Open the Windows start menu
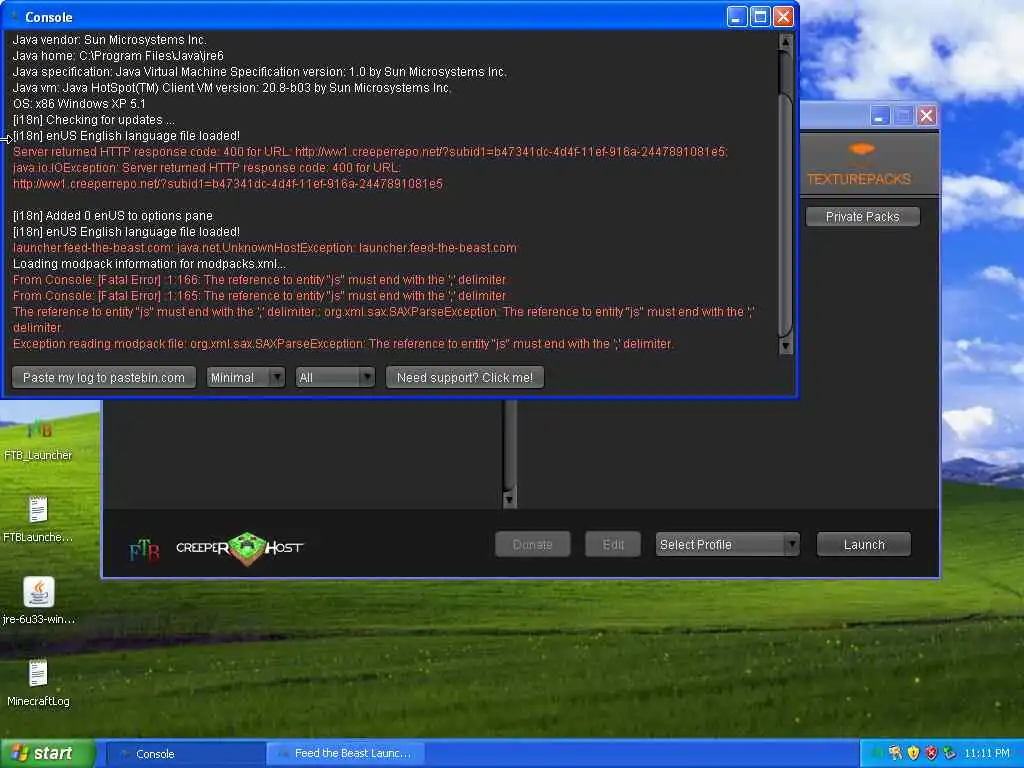Screen dimensions: 1024x768 [x=48, y=753]
